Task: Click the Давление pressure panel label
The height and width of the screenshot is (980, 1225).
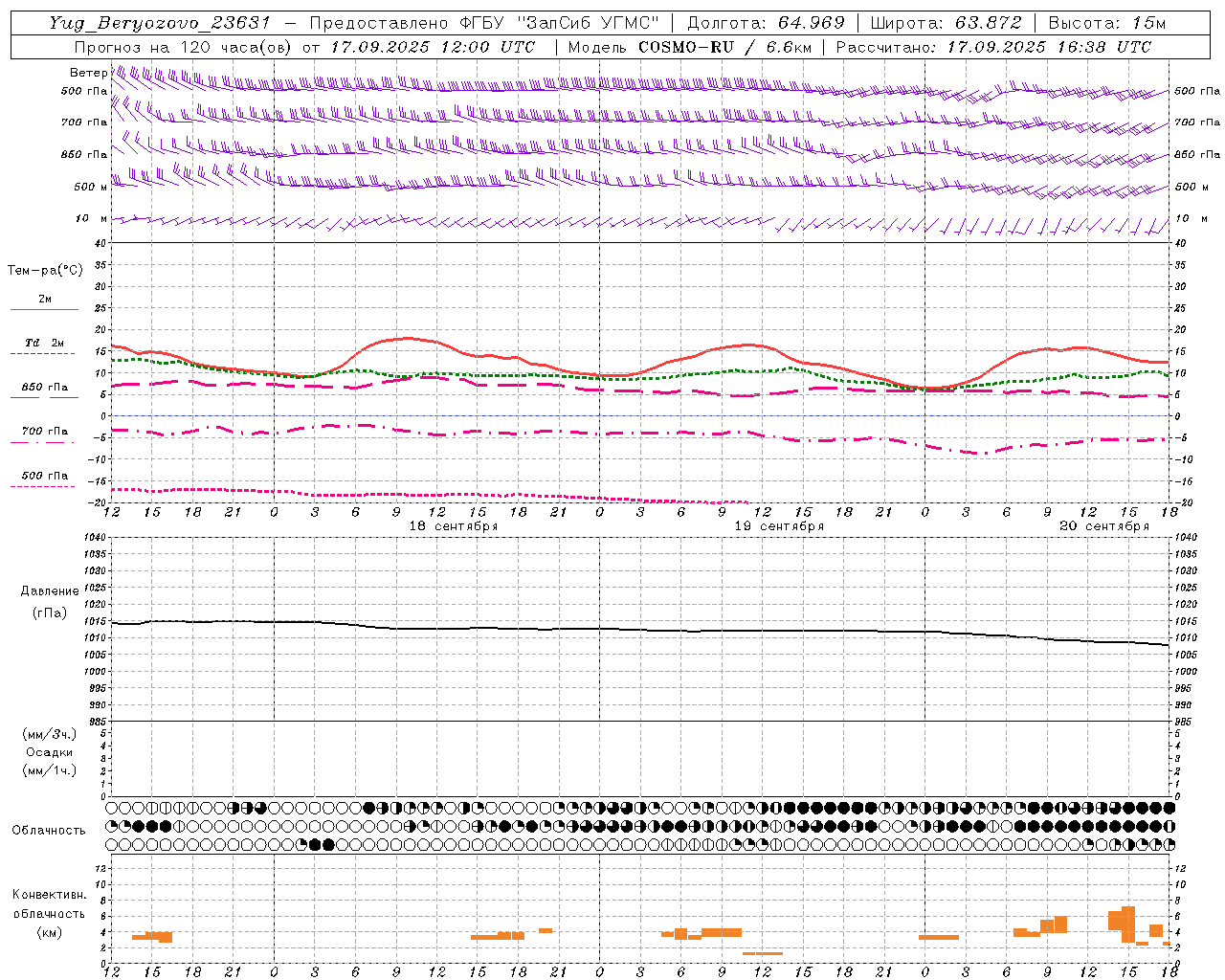Action: (x=50, y=591)
